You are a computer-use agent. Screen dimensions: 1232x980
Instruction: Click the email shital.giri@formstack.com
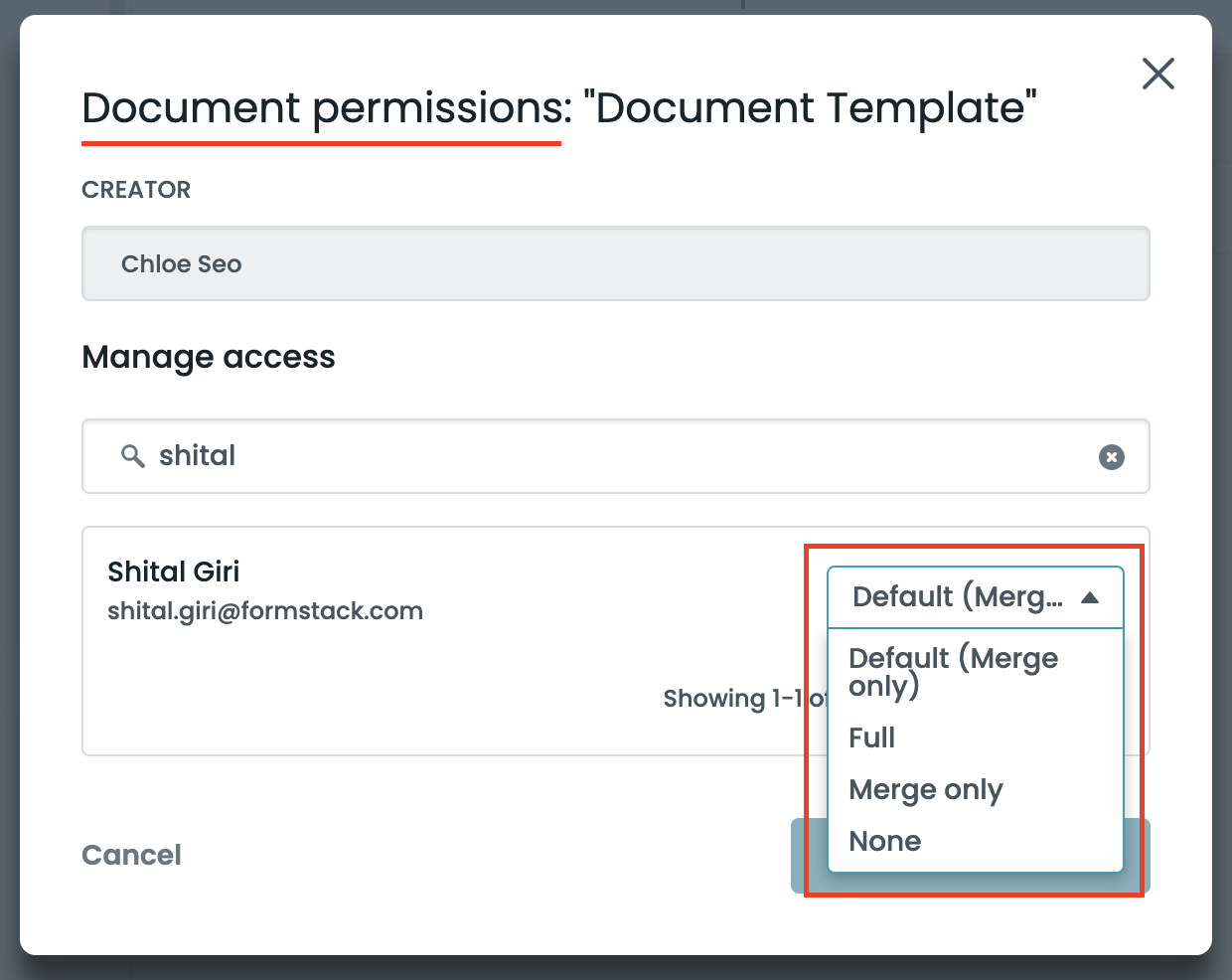265,610
